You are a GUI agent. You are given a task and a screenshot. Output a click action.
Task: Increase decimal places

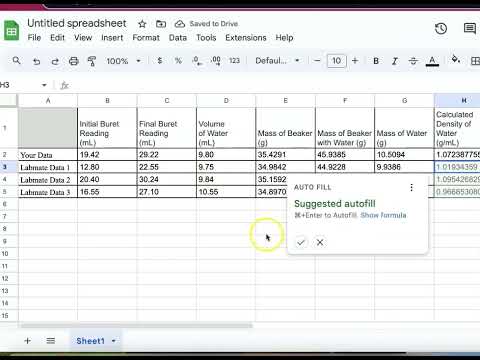(x=216, y=61)
